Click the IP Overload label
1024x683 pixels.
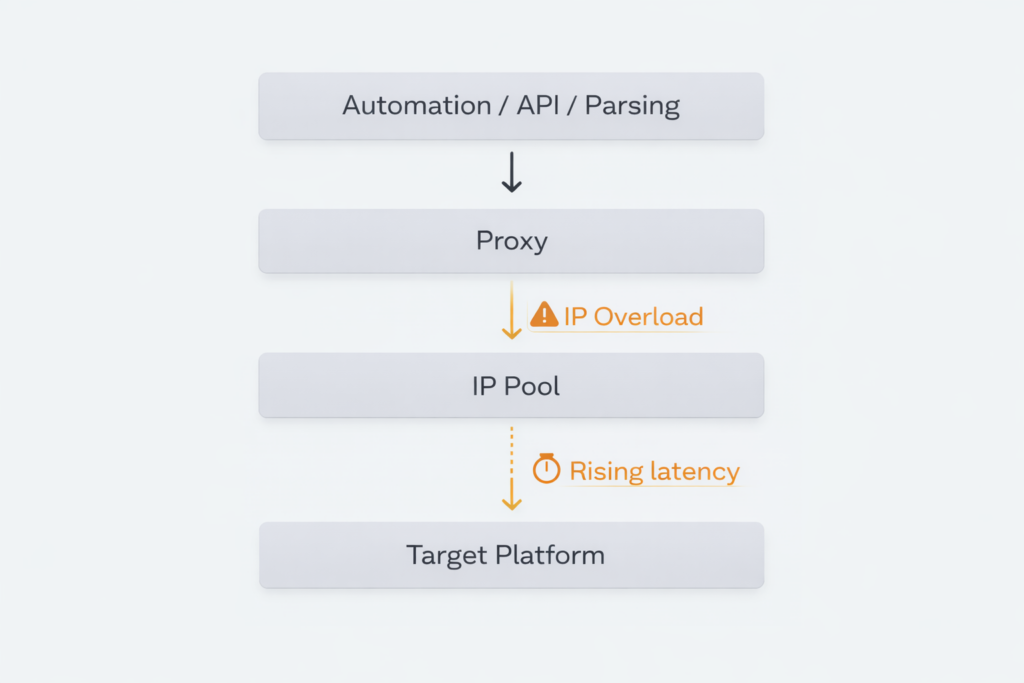click(x=633, y=317)
